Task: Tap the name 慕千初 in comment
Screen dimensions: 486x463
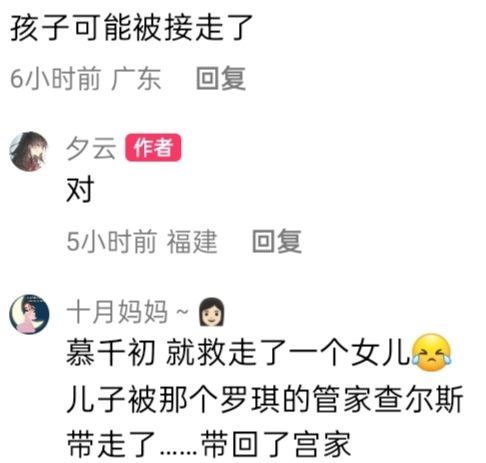Action: point(111,353)
